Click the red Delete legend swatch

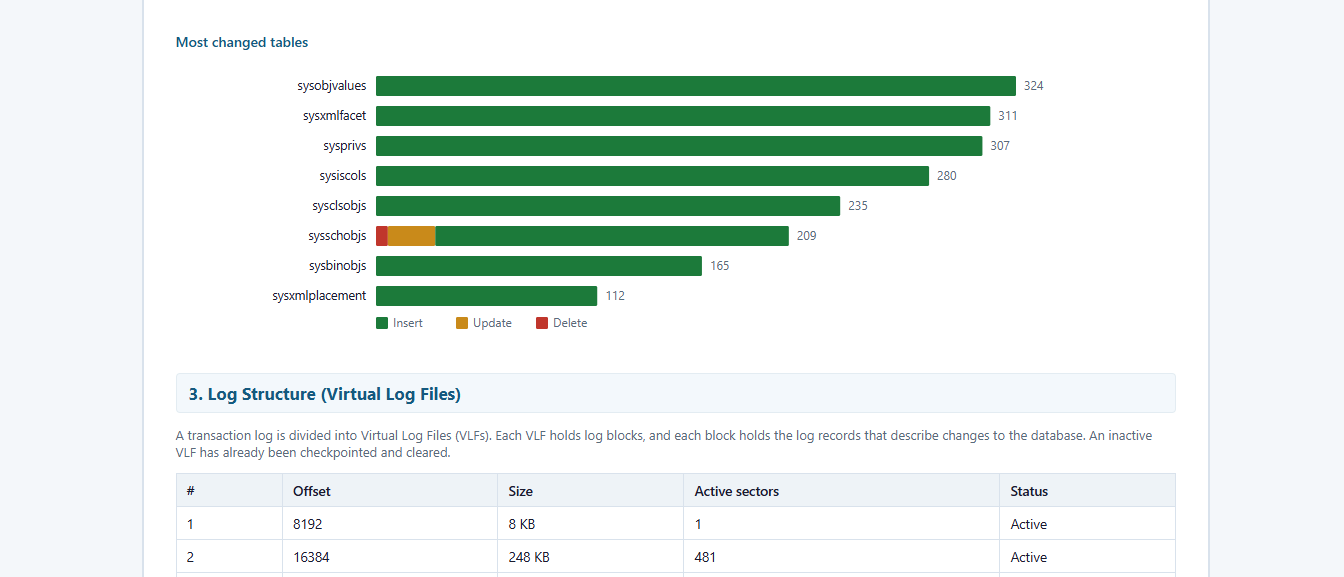[542, 323]
